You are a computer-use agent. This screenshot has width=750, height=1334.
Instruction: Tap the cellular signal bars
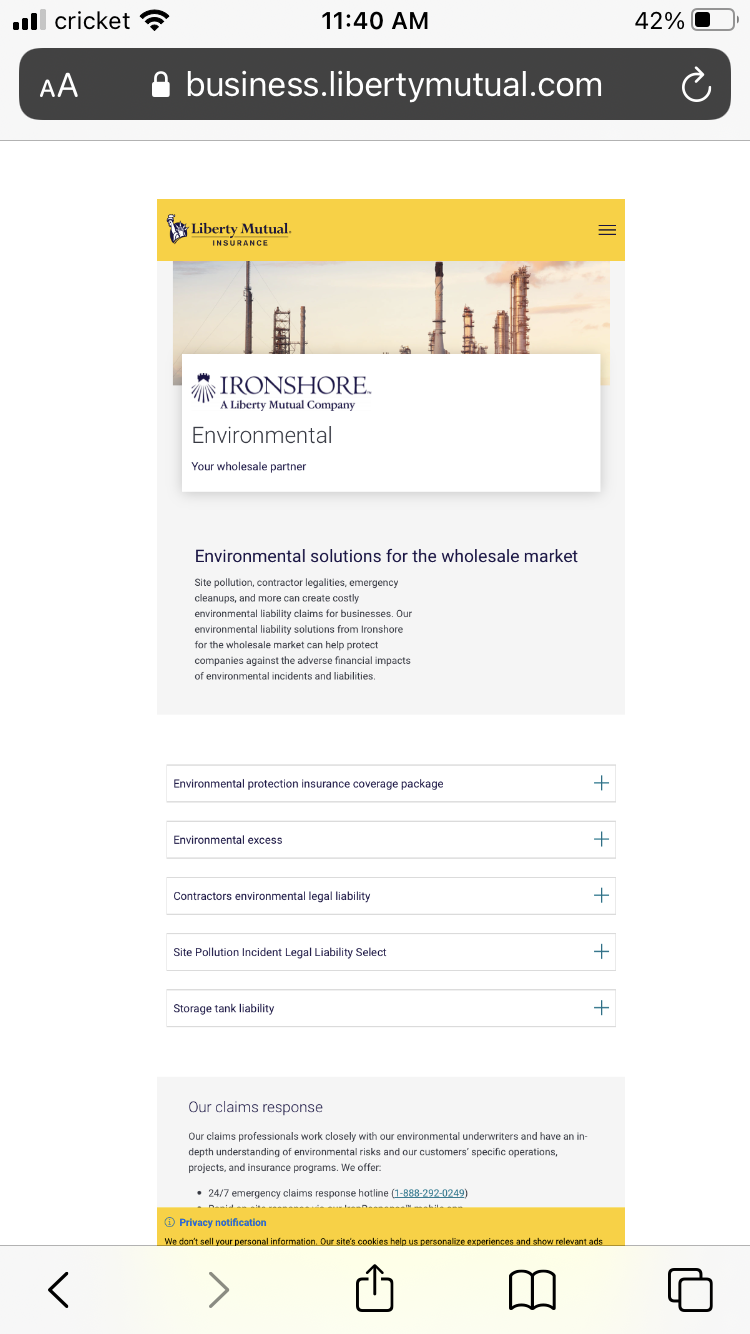click(x=30, y=20)
